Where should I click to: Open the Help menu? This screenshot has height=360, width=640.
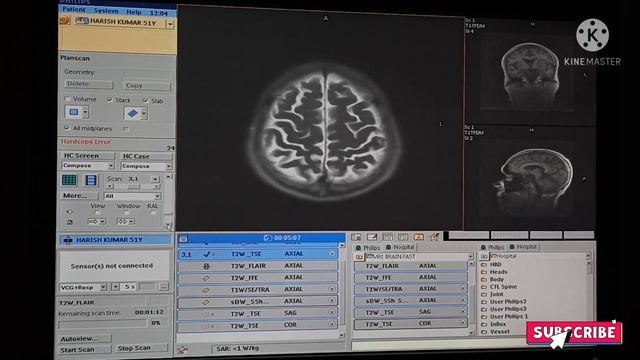[133, 12]
